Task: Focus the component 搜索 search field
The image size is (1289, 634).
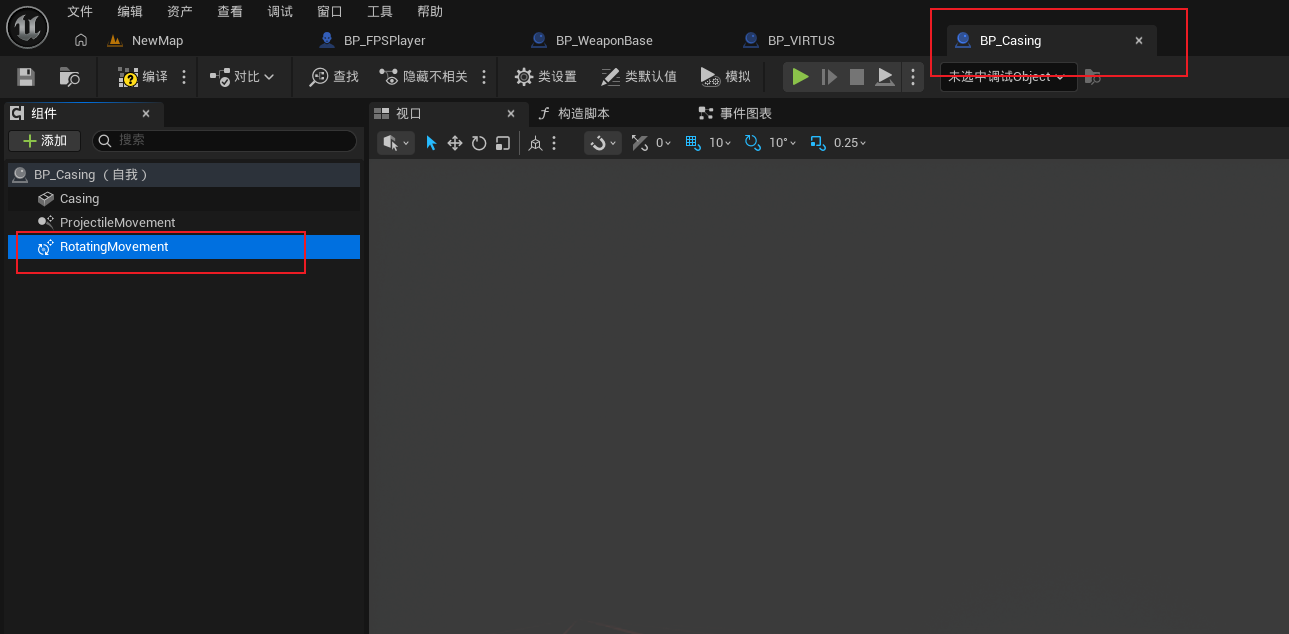Action: (225, 141)
